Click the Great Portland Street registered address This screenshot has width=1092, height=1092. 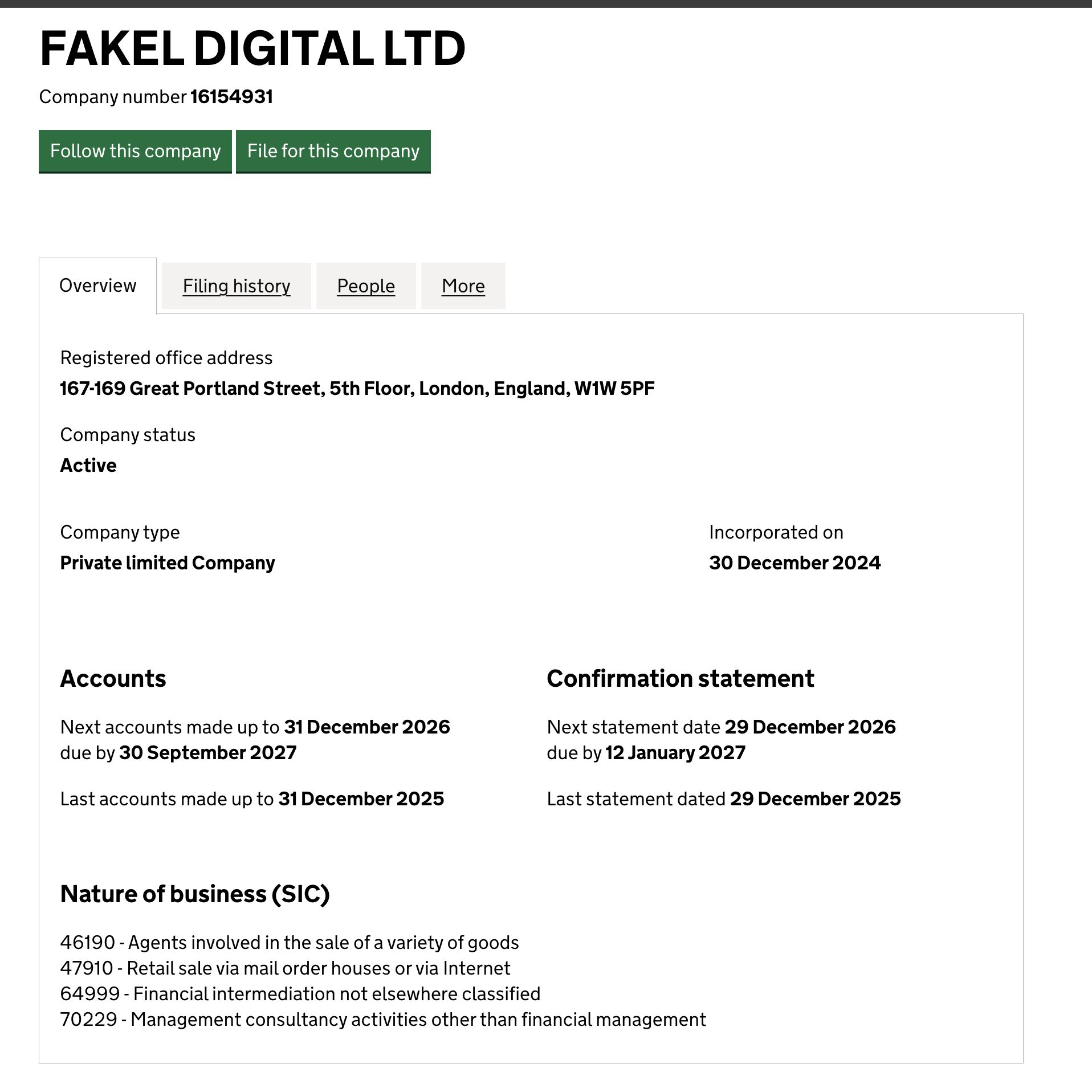click(x=357, y=389)
